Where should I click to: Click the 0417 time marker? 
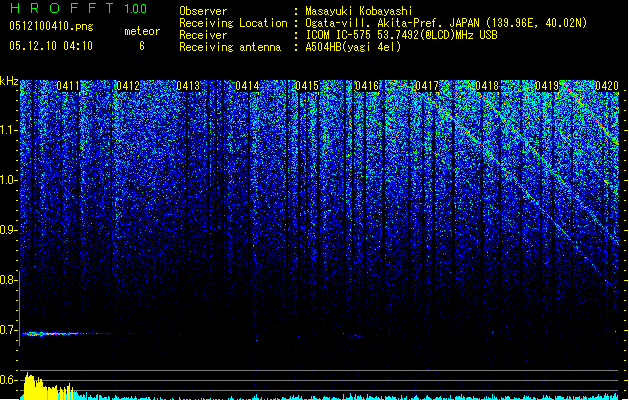tap(427, 86)
